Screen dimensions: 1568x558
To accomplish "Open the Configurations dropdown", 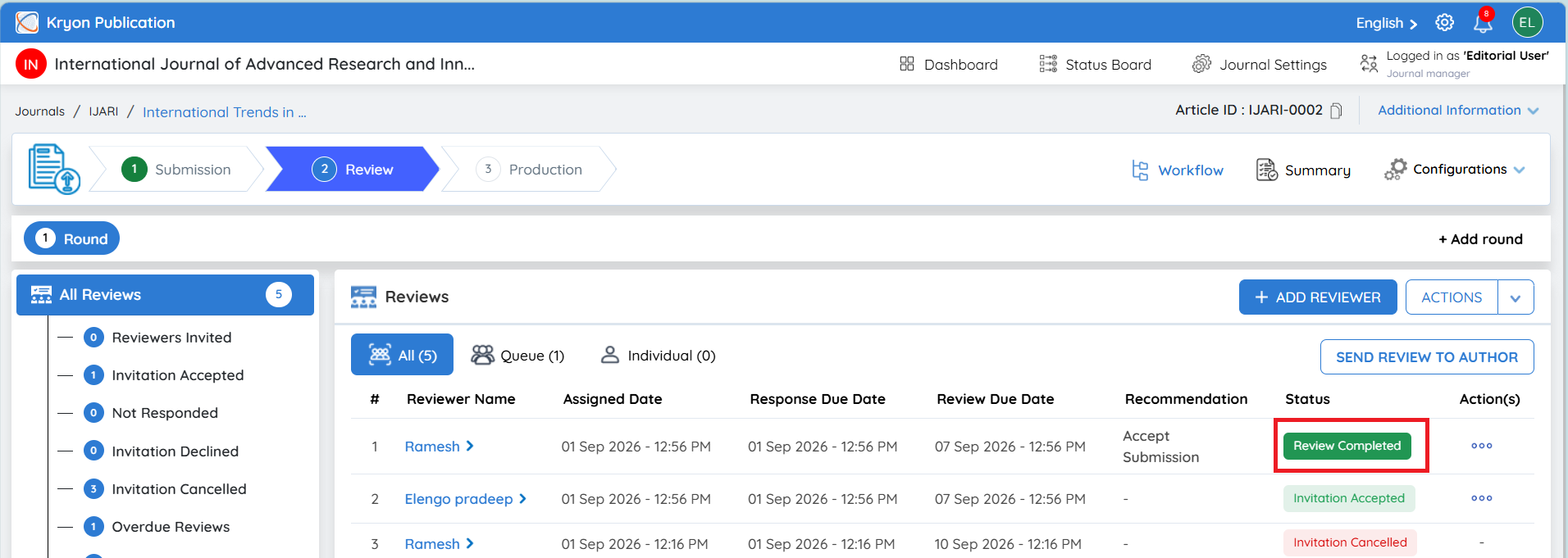I will pyautogui.click(x=1455, y=170).
